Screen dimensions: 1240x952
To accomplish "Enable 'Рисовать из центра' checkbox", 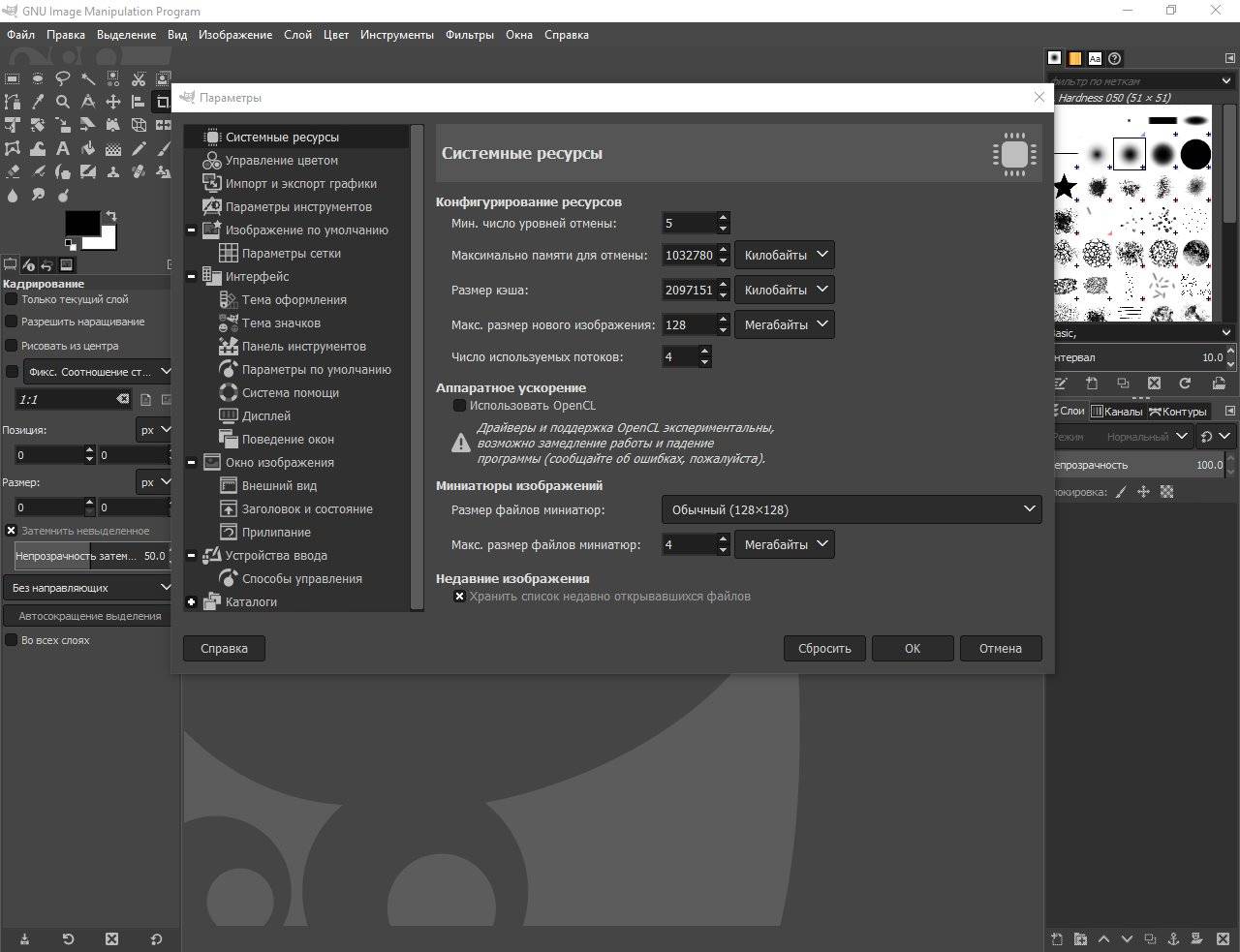I will (x=12, y=346).
